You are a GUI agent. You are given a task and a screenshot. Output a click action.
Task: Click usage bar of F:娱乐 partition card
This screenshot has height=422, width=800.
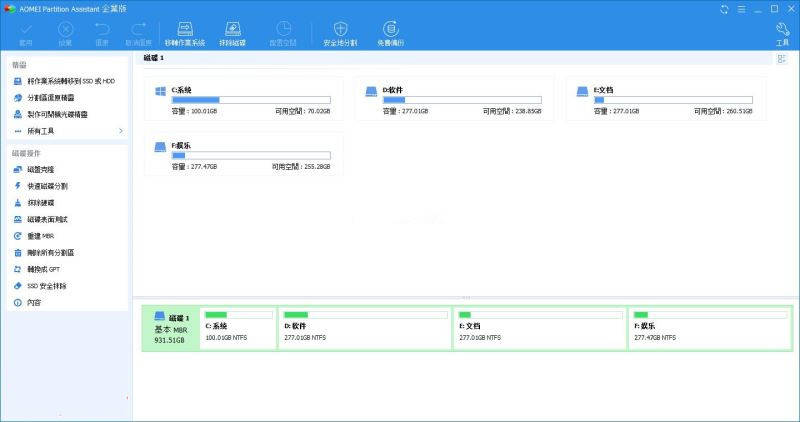click(x=251, y=156)
